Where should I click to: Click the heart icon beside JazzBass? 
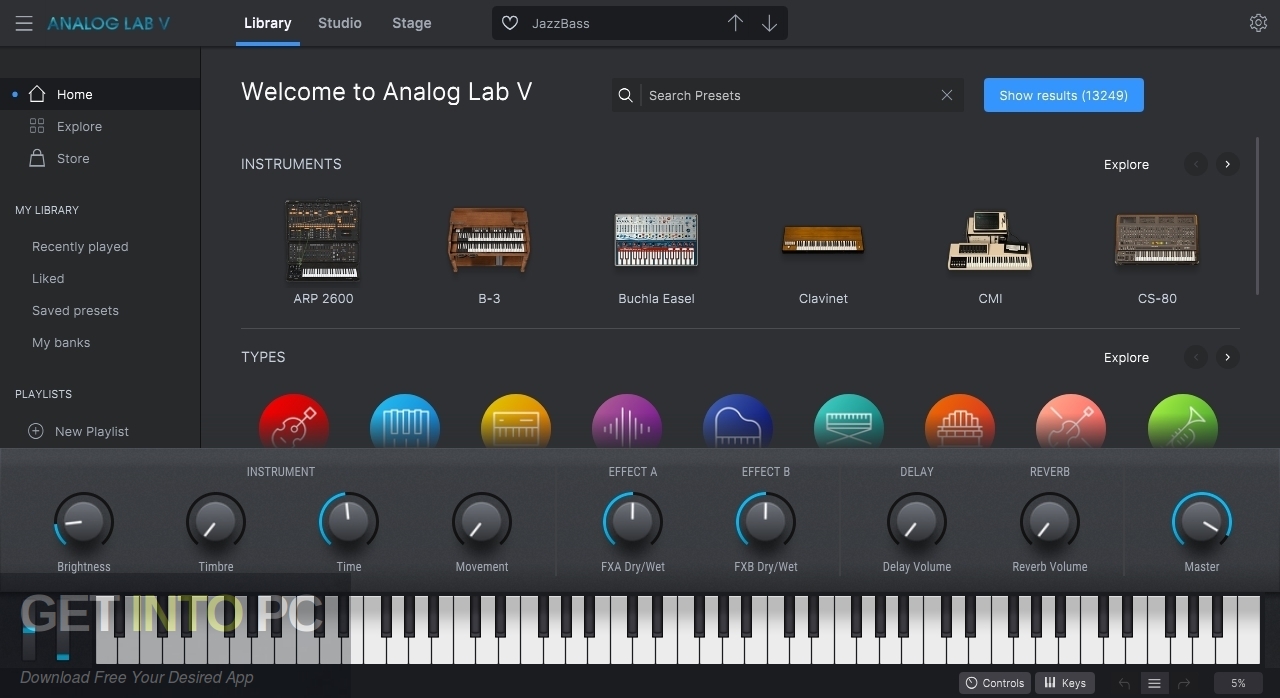pyautogui.click(x=510, y=22)
